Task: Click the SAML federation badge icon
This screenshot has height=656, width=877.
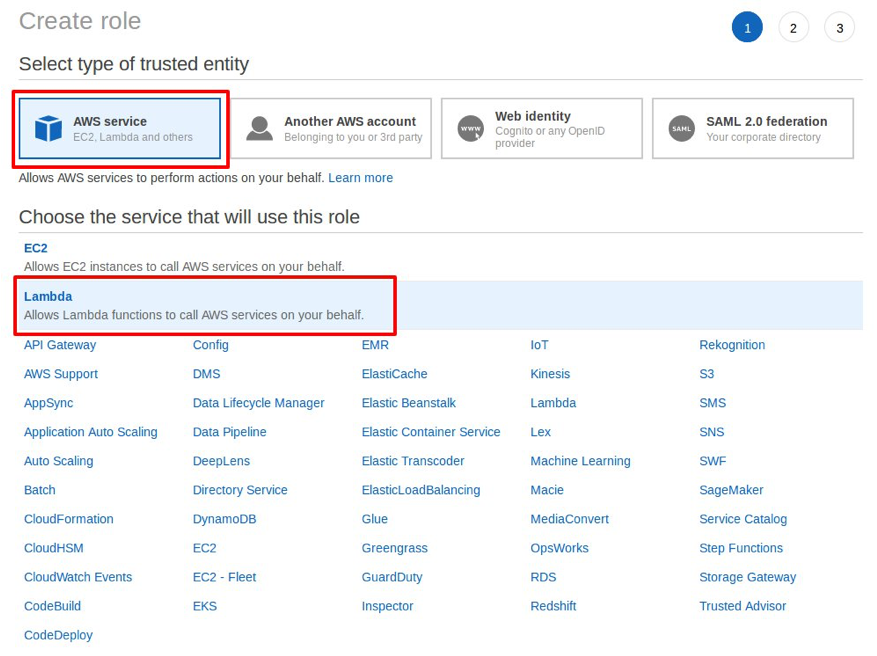Action: click(682, 129)
